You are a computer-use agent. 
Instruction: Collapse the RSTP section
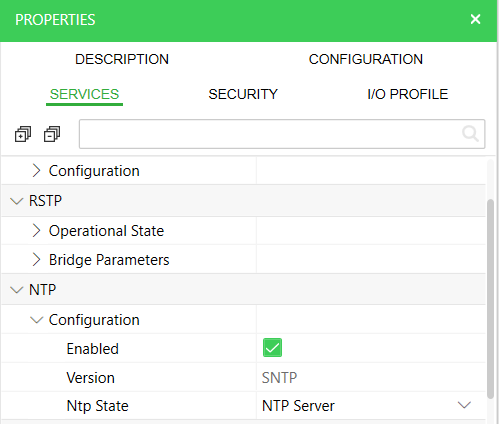(x=17, y=201)
